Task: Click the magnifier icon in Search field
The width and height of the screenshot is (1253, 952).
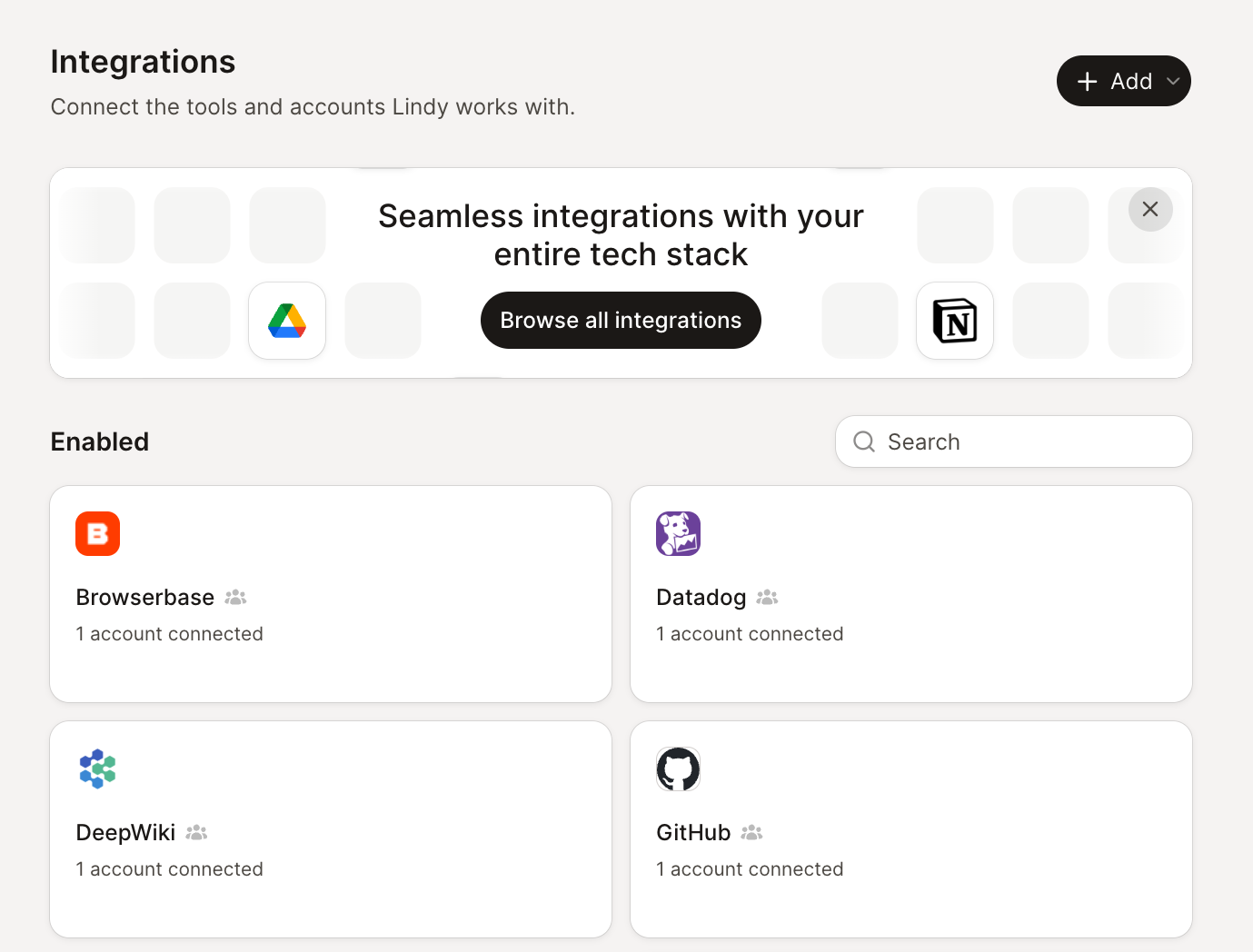Action: (864, 441)
